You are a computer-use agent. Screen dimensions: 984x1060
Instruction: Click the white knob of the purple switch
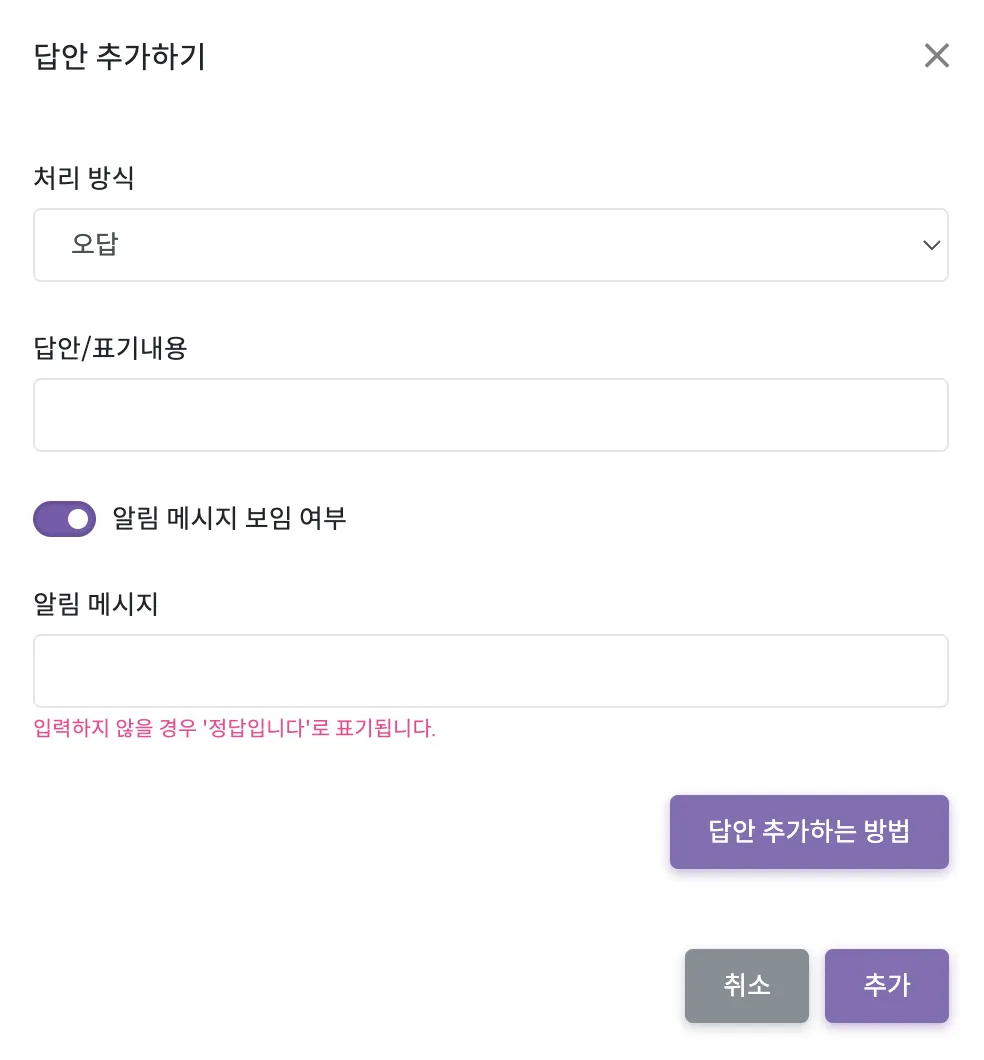(78, 519)
